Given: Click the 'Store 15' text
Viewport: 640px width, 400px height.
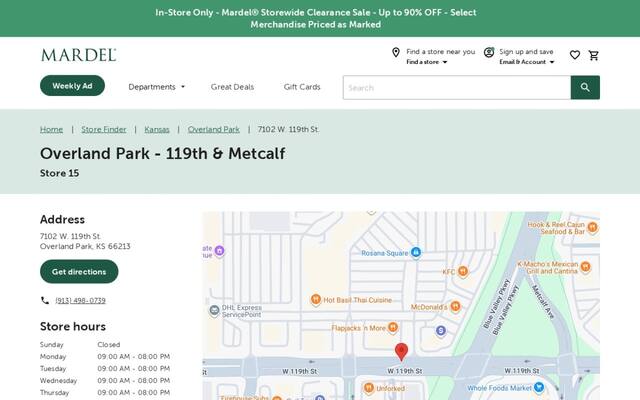Looking at the screenshot, I should [60, 173].
